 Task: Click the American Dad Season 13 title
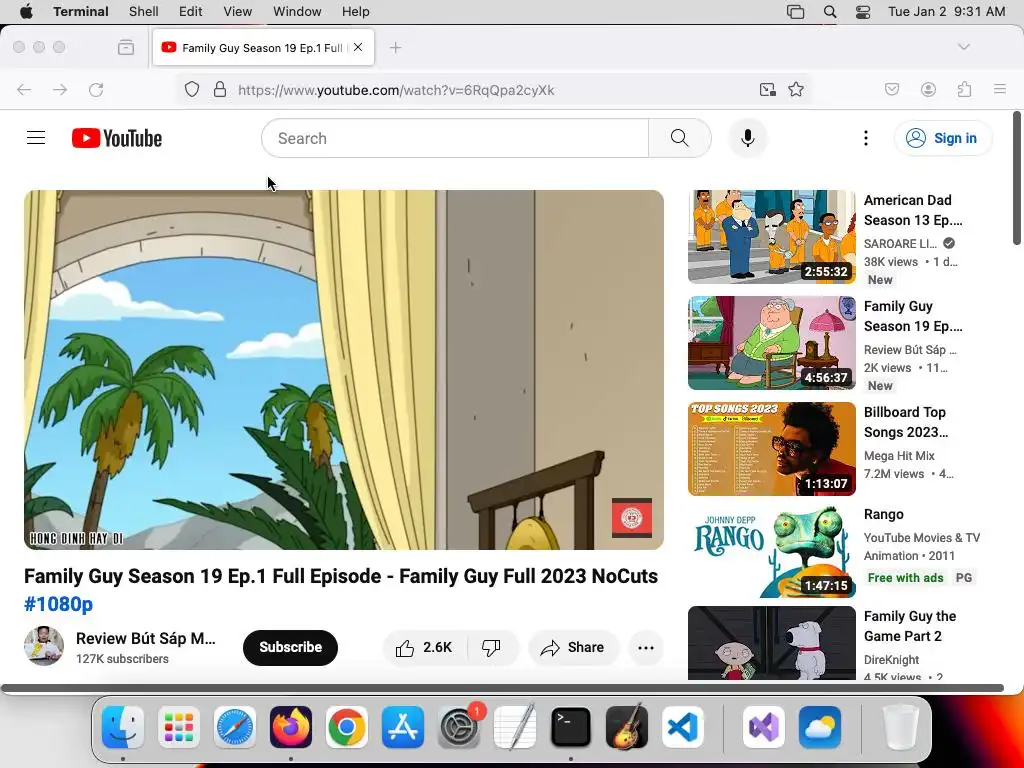click(x=913, y=210)
